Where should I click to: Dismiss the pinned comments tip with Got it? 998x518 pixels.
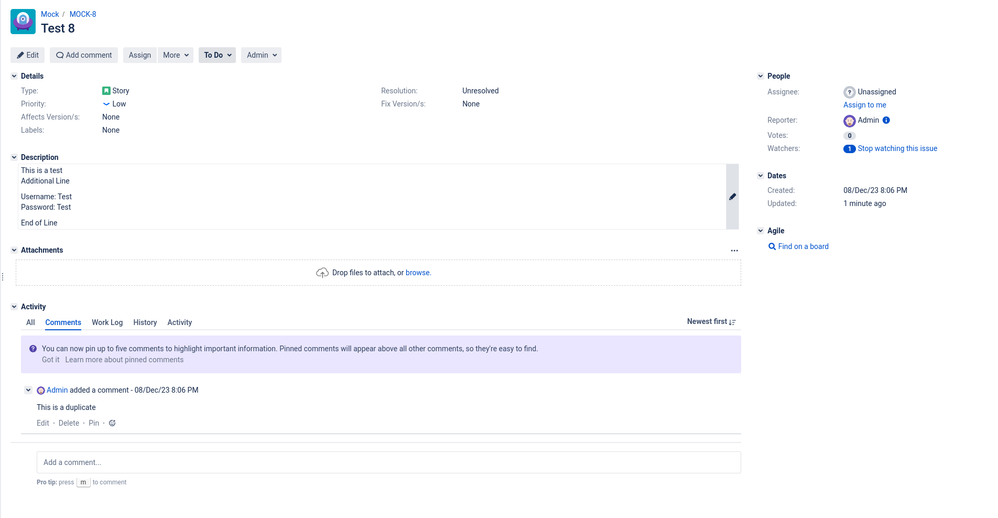point(50,360)
